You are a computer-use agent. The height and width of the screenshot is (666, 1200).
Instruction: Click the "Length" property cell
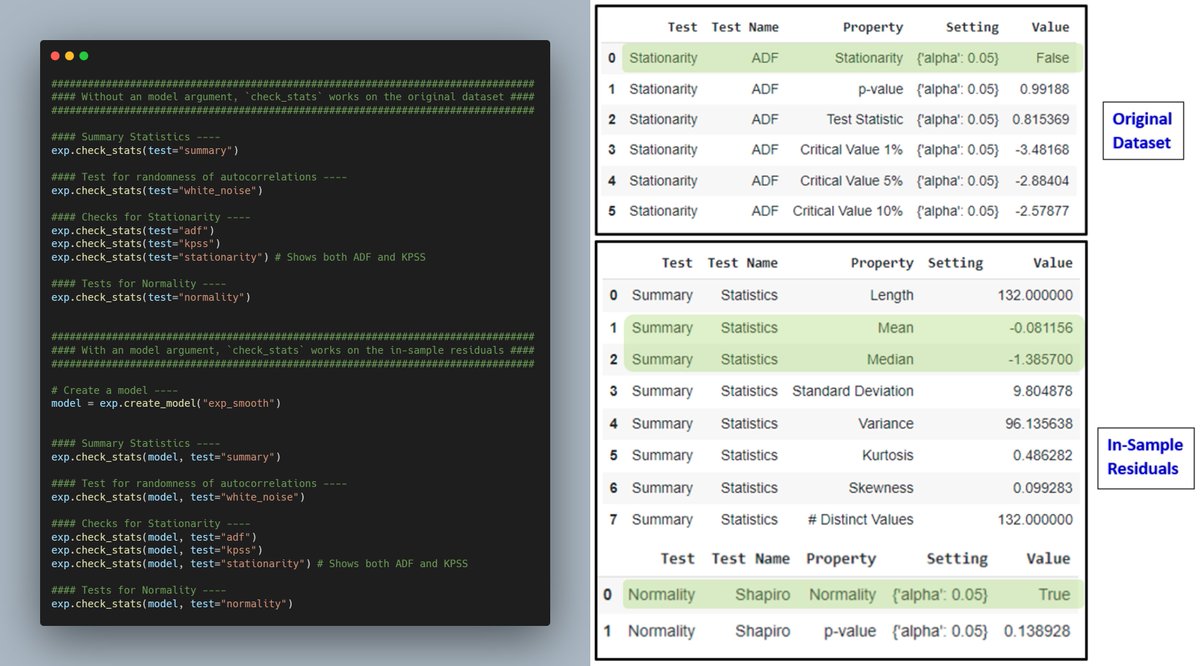tap(891, 295)
